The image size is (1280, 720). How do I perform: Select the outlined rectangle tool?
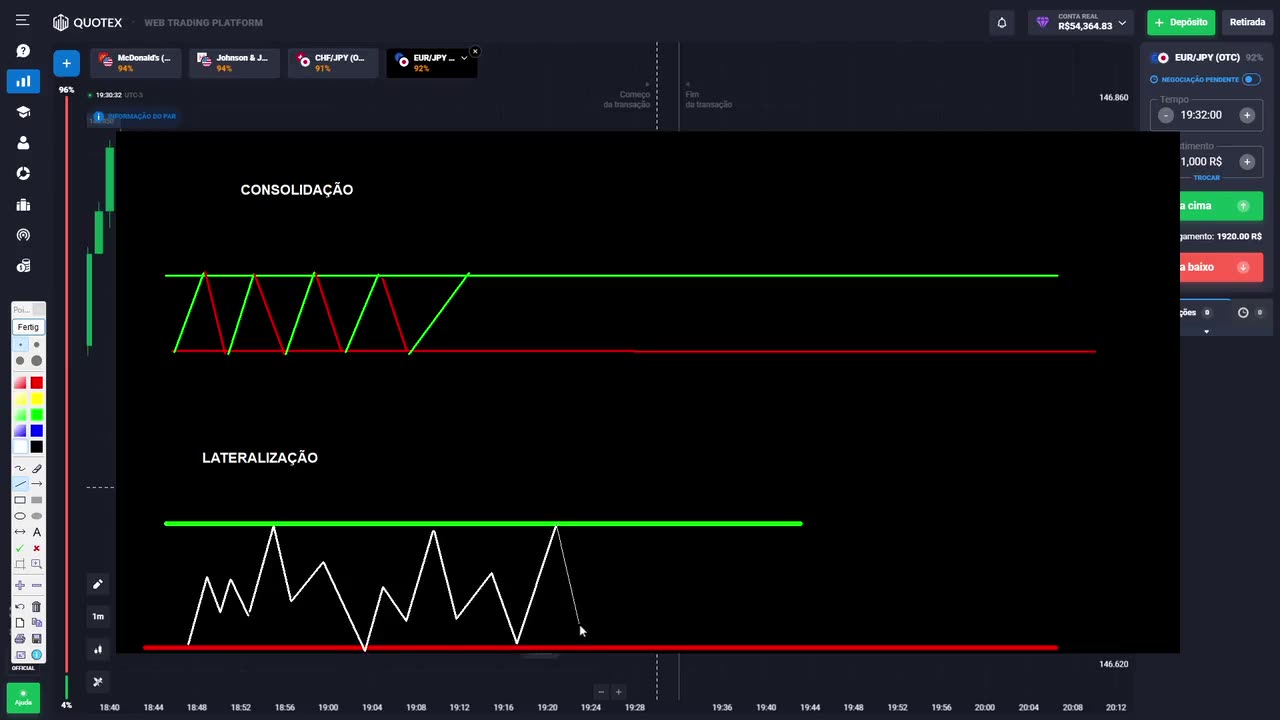tap(20, 500)
